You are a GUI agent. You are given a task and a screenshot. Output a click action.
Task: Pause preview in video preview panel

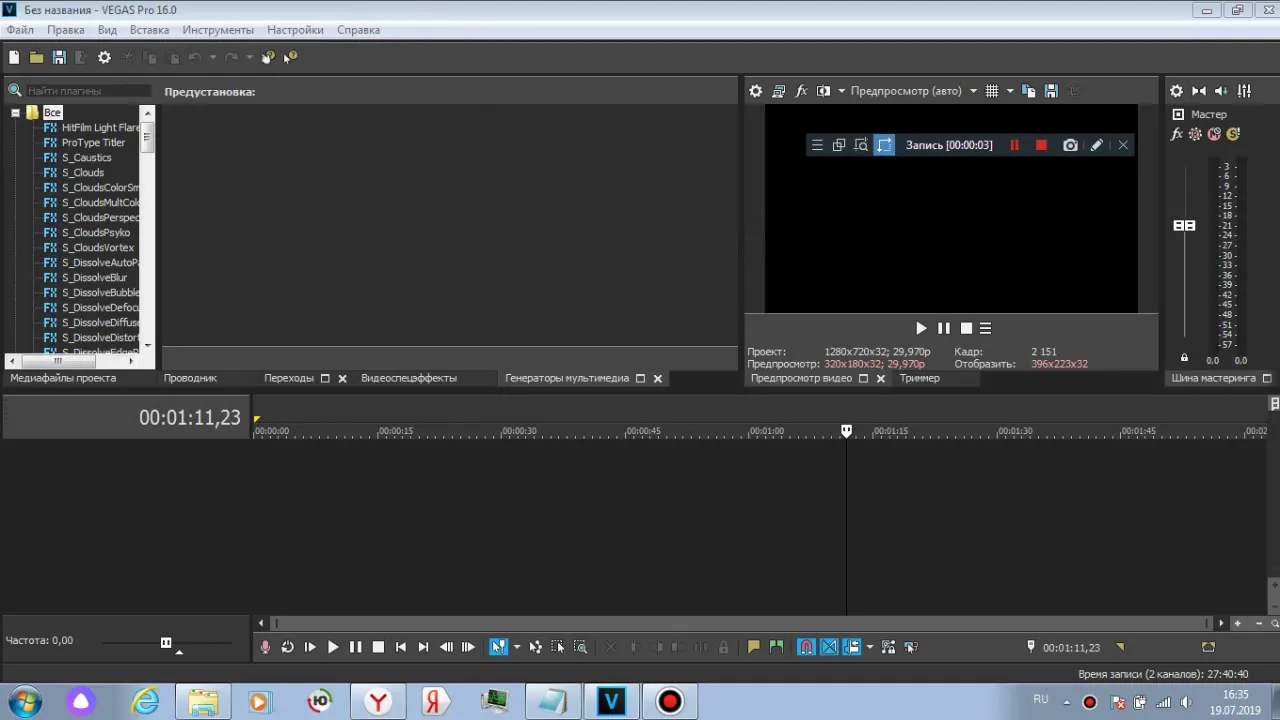(944, 328)
